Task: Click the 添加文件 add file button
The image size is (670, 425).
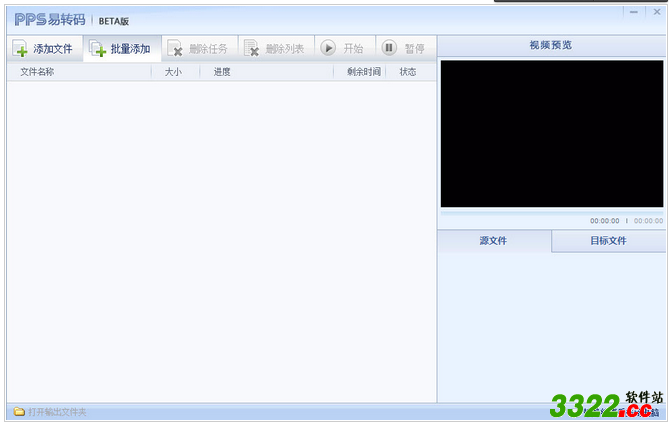Action: pyautogui.click(x=44, y=49)
